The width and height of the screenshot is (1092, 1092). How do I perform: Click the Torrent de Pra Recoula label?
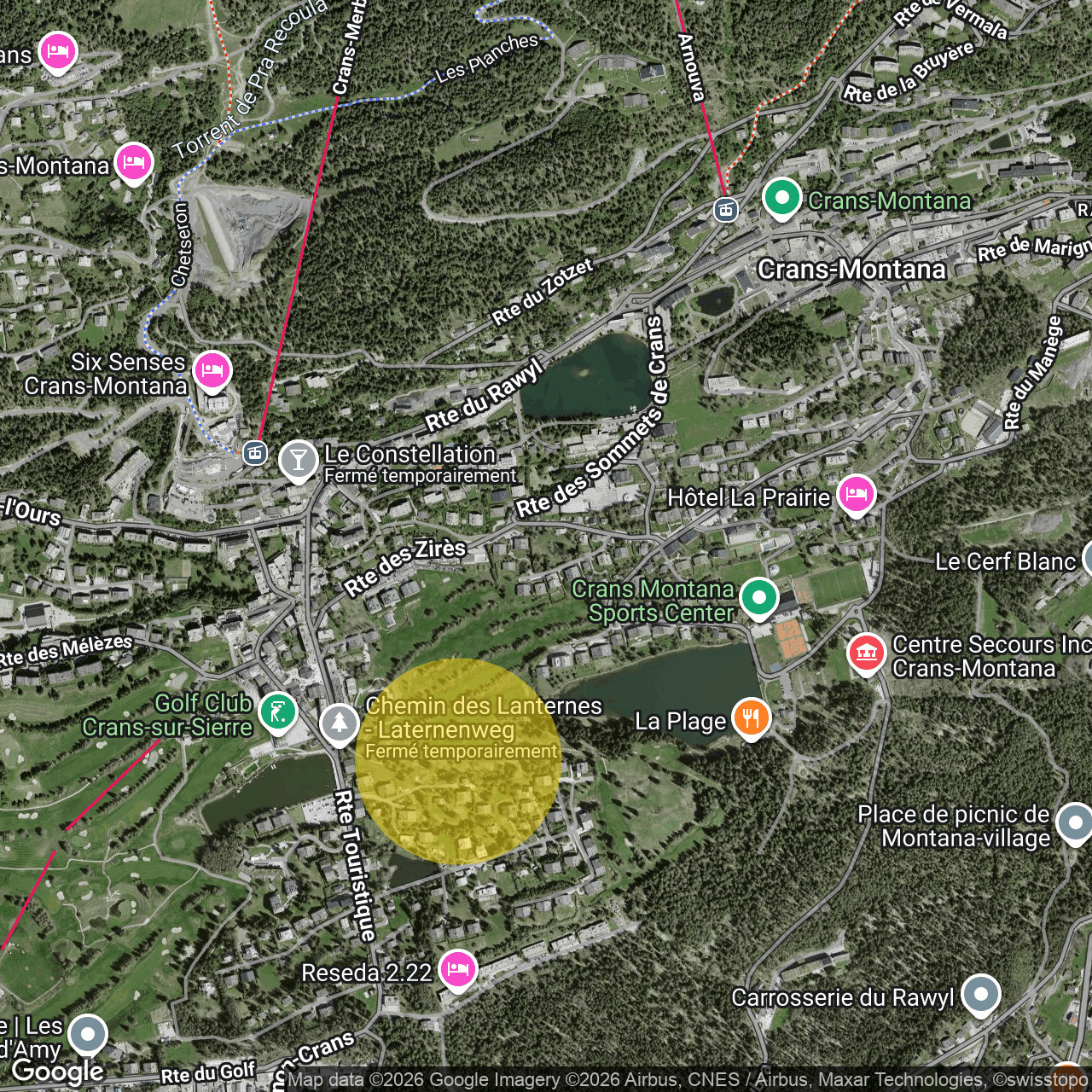tap(250, 78)
